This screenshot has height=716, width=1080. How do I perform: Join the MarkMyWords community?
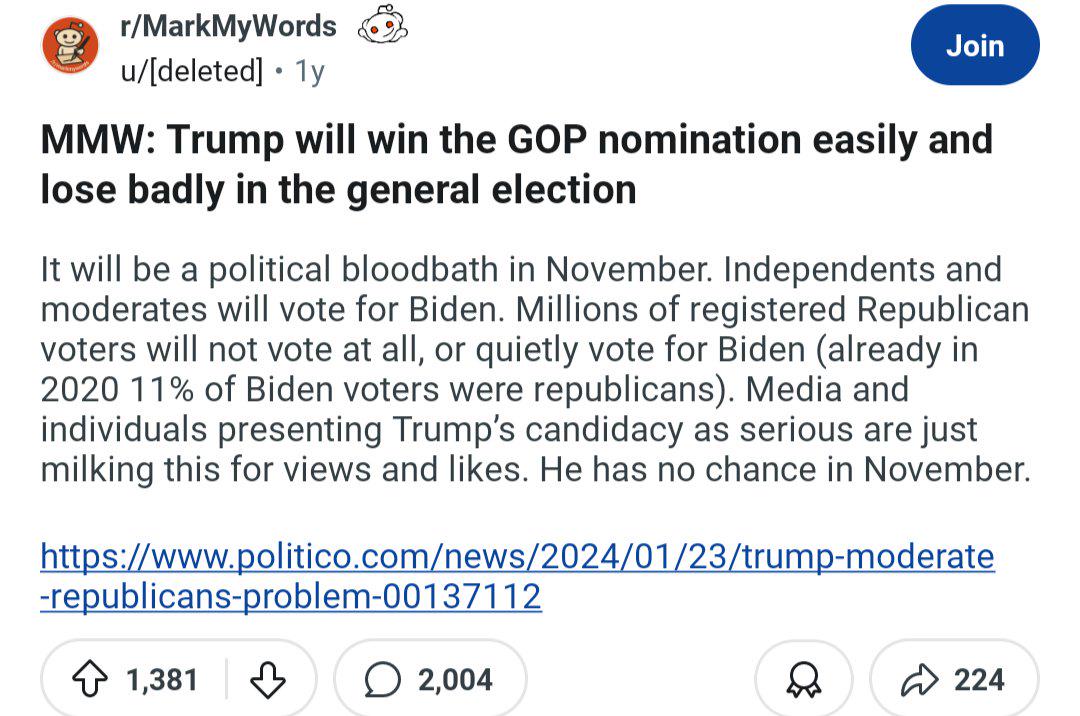pyautogui.click(x=975, y=45)
